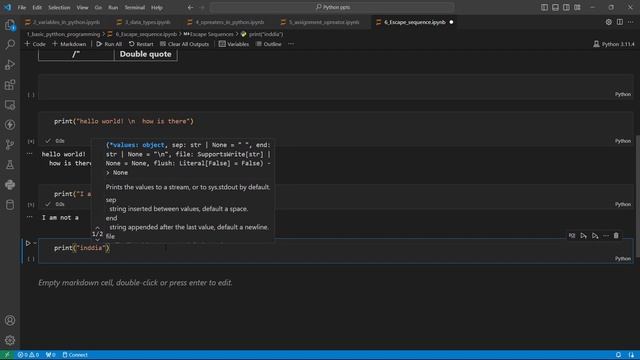Open the database cylinder view
This screenshot has width=640, height=360.
pos(10,204)
